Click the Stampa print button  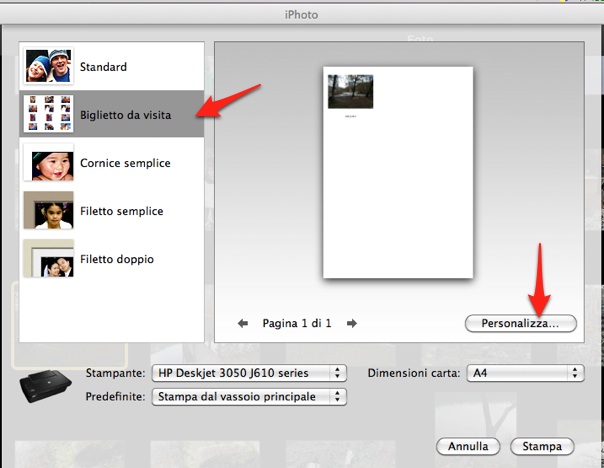click(542, 446)
